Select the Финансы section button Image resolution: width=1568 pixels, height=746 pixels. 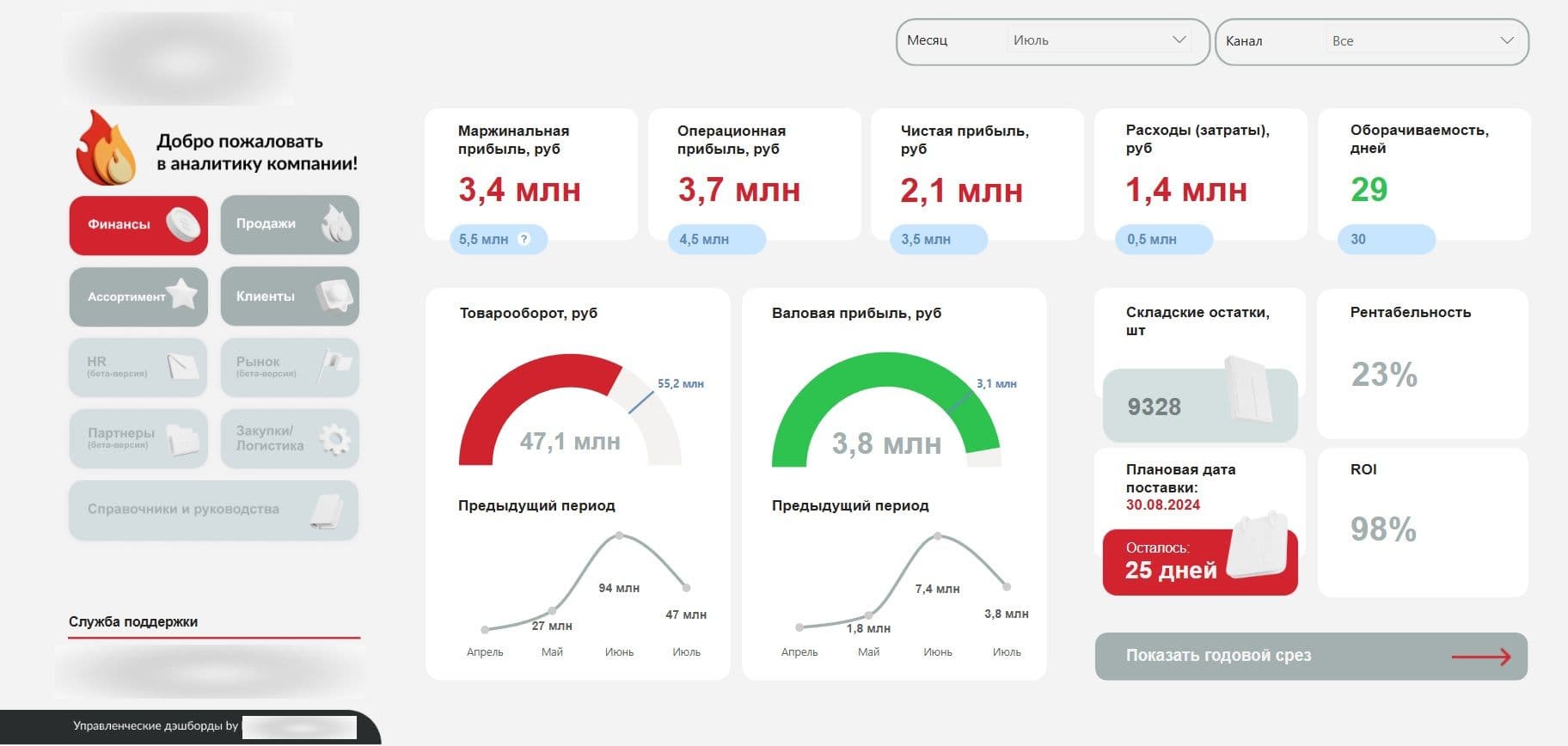click(x=138, y=225)
